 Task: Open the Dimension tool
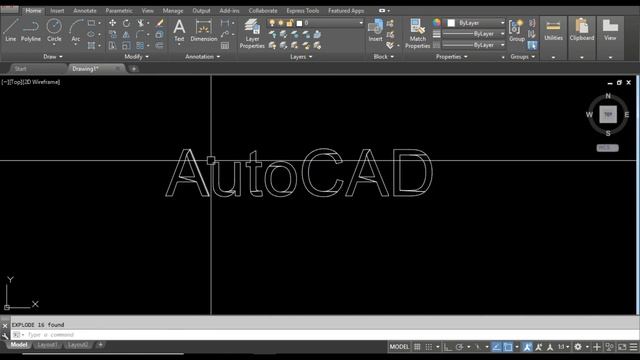tap(204, 31)
